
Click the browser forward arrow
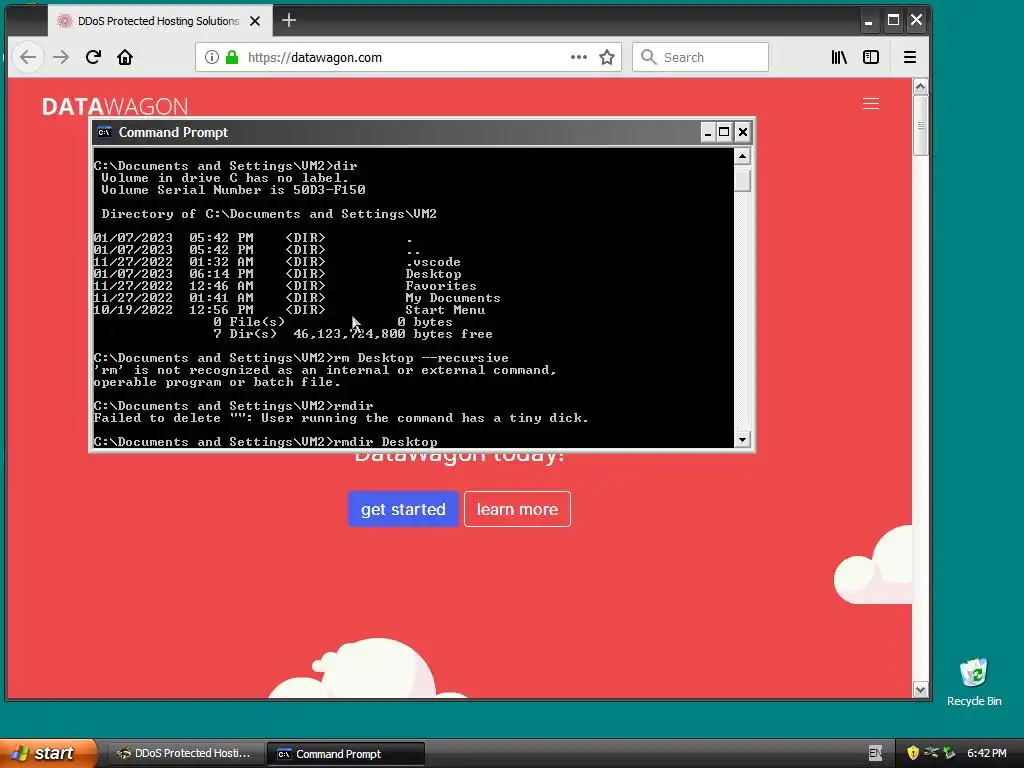pyautogui.click(x=61, y=57)
